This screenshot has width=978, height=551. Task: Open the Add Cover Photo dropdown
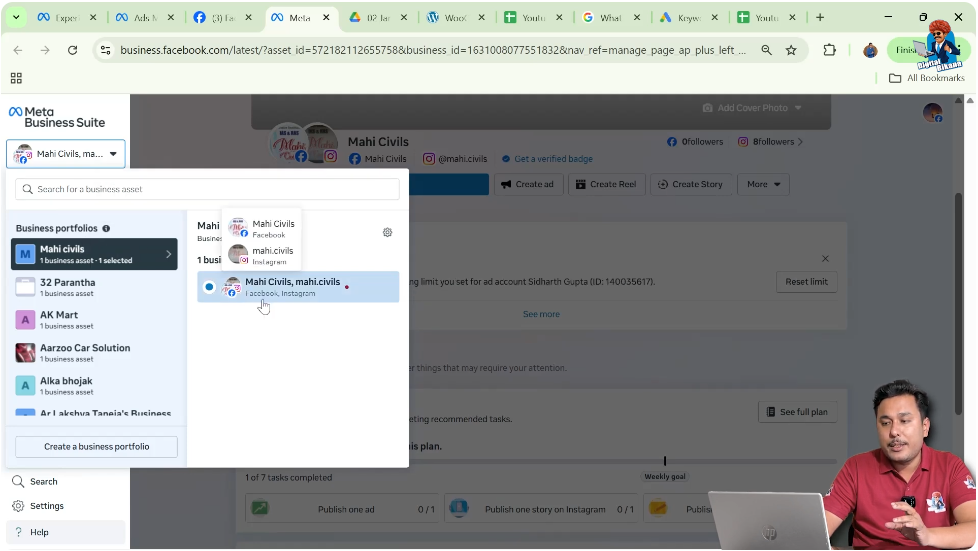(752, 108)
